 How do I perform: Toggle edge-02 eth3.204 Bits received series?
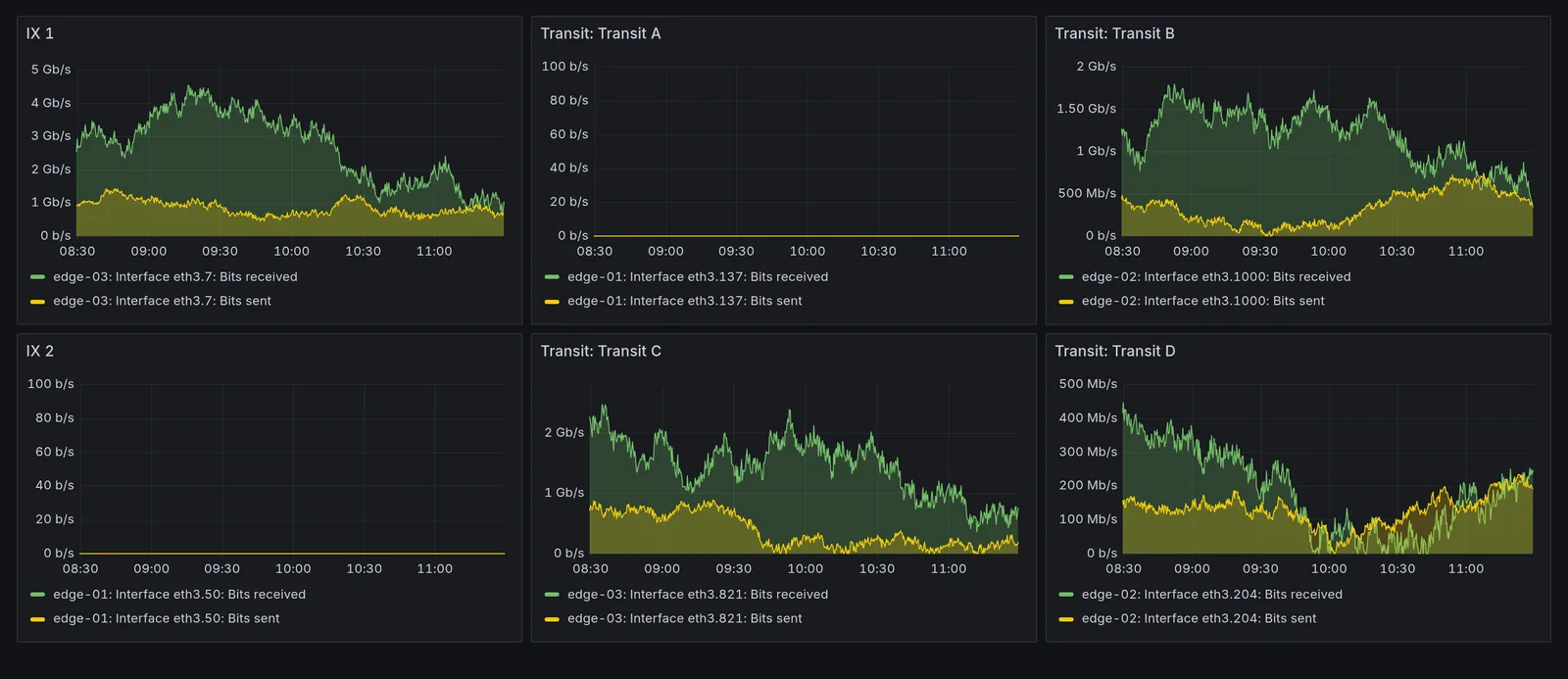[x=1212, y=595]
